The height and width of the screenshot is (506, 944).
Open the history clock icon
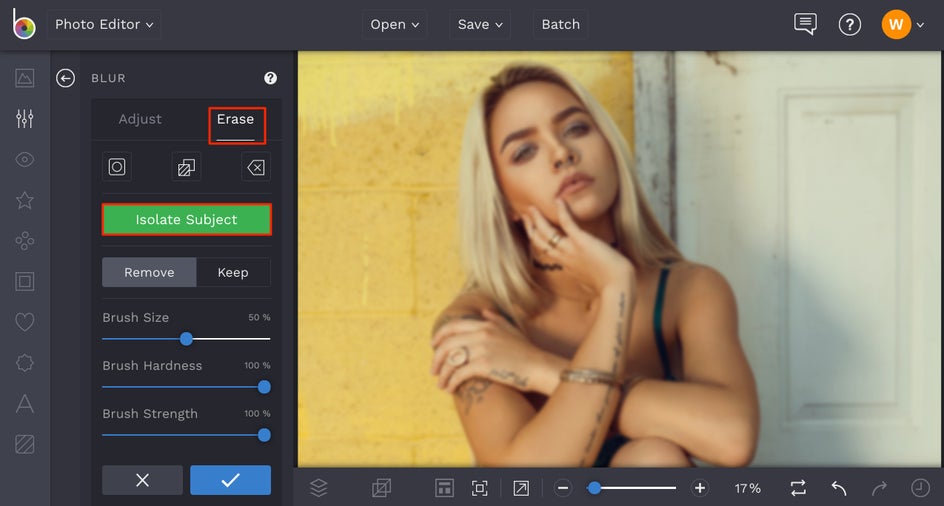pos(921,488)
